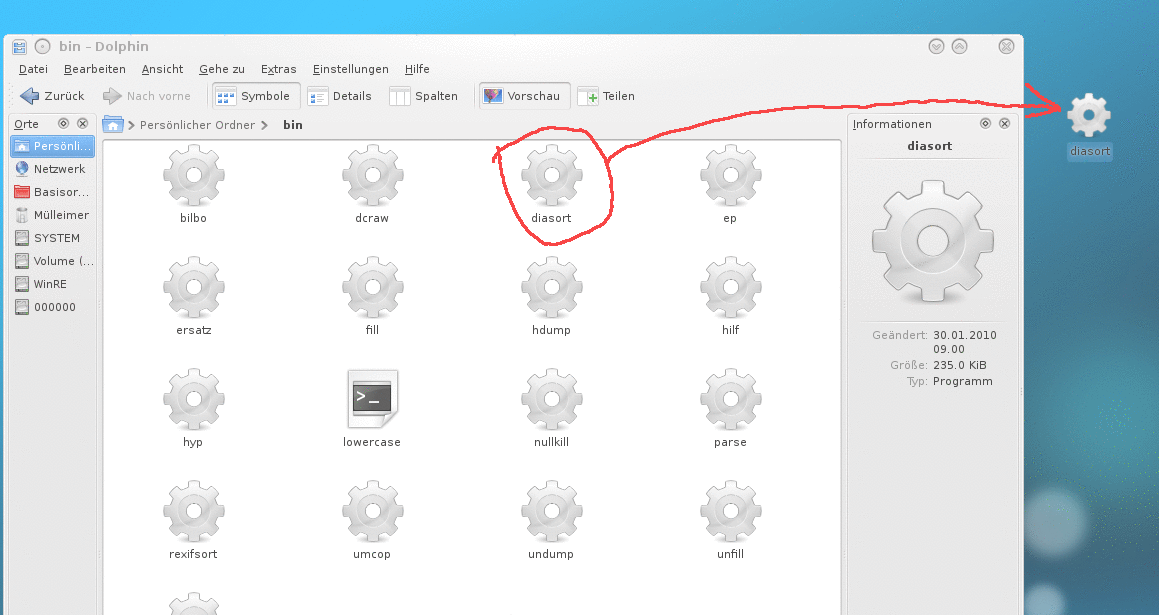Open the Datei menu
The image size is (1159, 615).
click(33, 69)
